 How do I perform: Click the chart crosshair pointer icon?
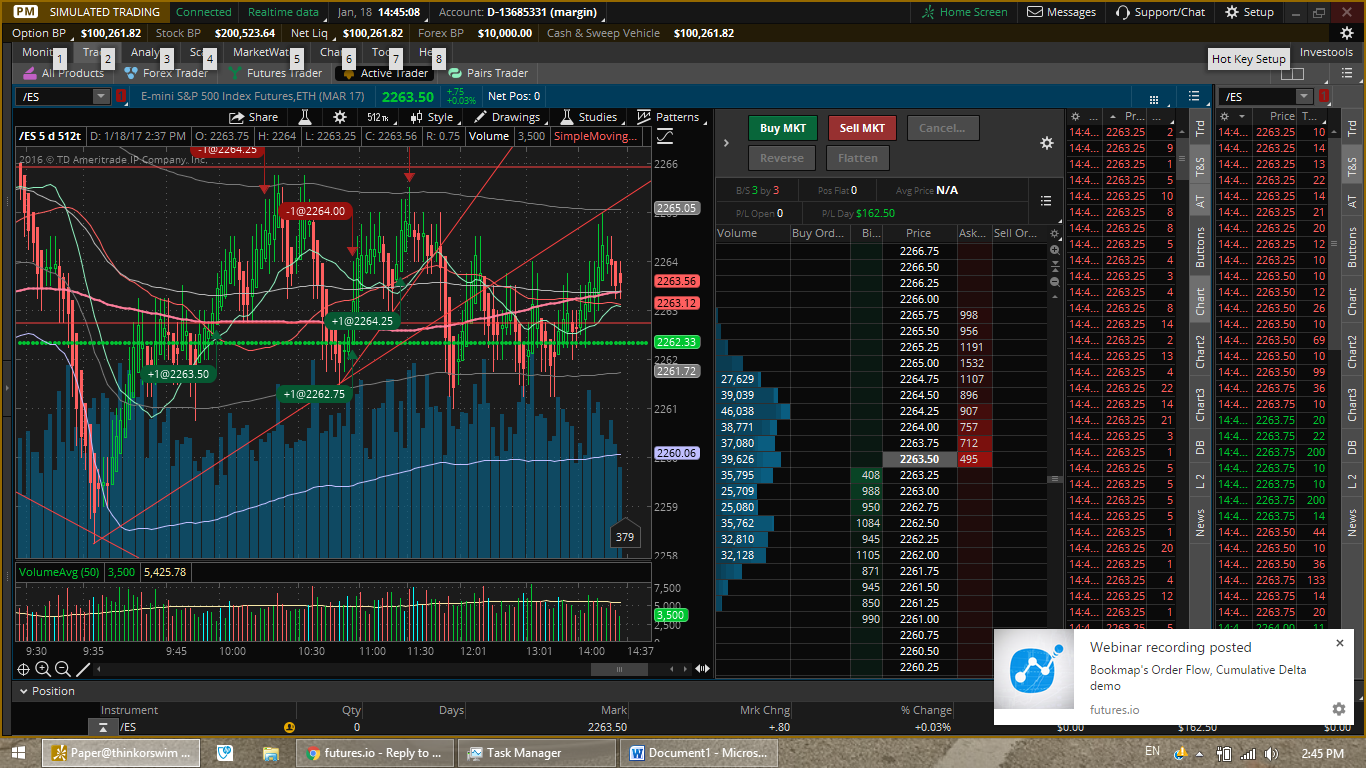pos(24,669)
